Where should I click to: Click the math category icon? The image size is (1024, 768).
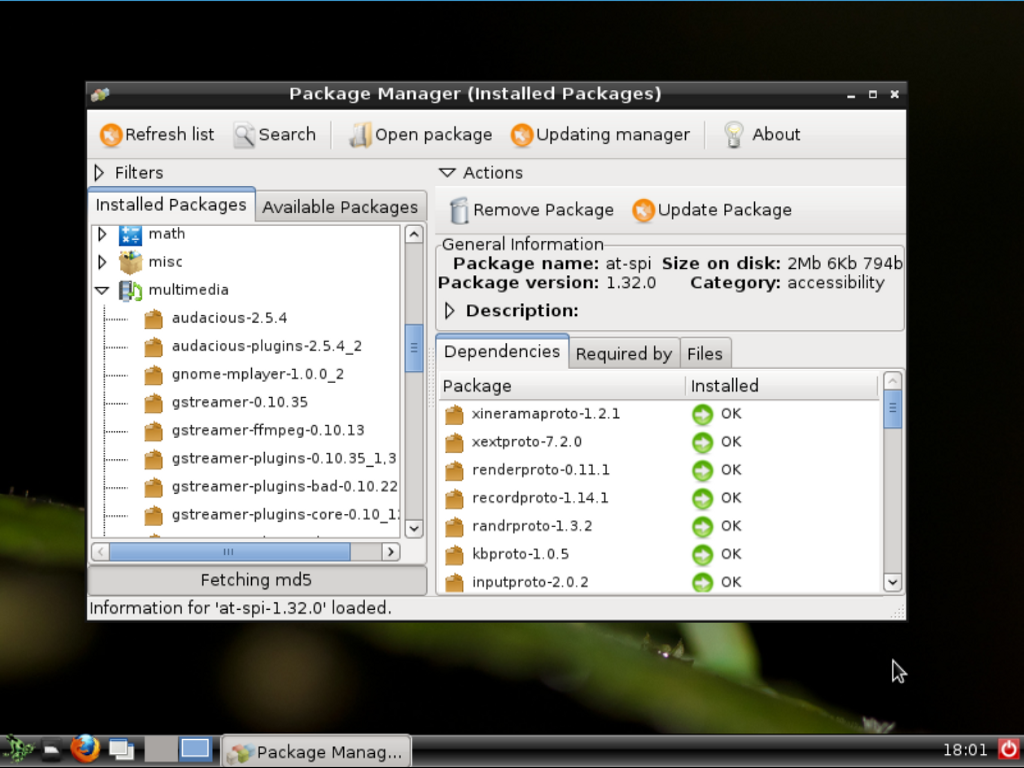tap(131, 234)
